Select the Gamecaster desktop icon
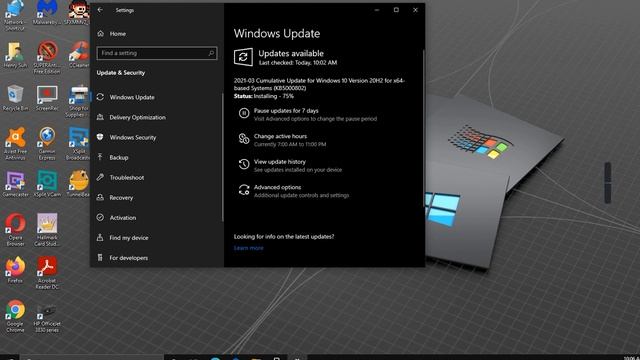 pyautogui.click(x=15, y=184)
